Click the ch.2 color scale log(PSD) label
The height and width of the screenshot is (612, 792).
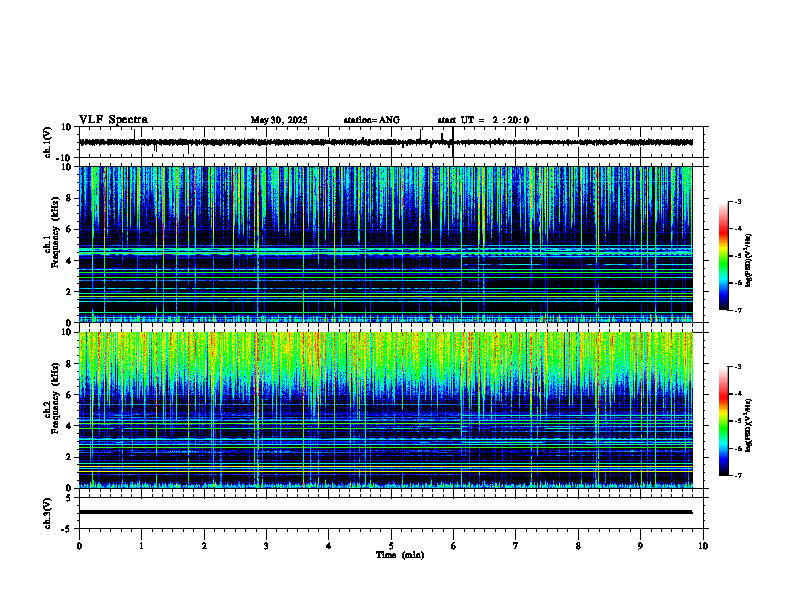pos(749,425)
